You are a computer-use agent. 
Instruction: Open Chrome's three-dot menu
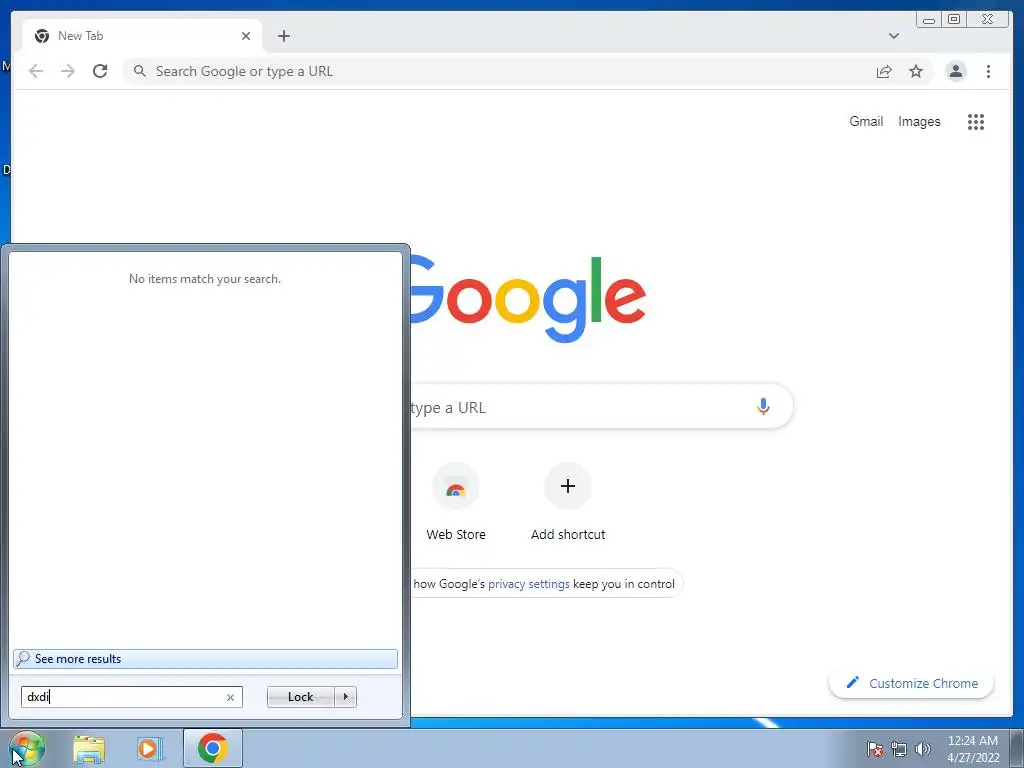point(988,71)
